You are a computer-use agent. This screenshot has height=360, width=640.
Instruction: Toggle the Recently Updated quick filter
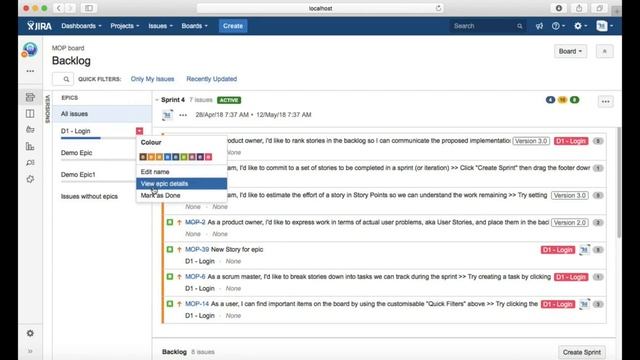click(211, 79)
